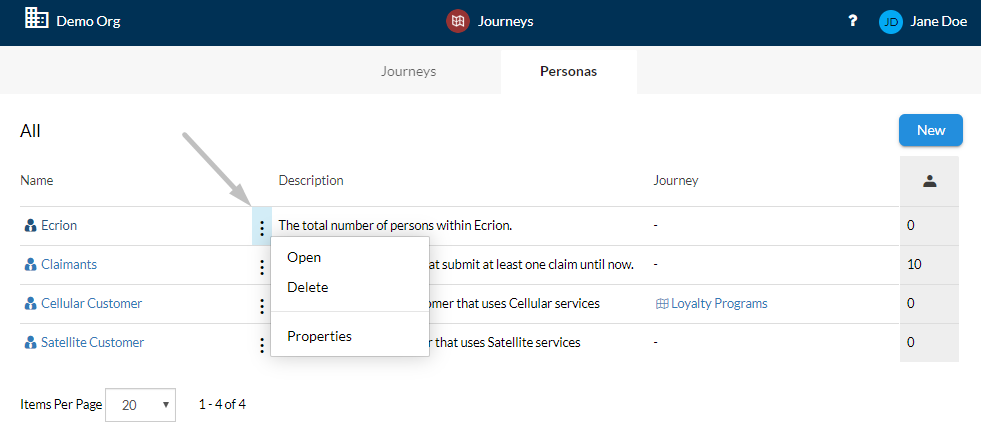This screenshot has height=442, width=981.
Task: Click the Ecrion description text
Action: 395,225
